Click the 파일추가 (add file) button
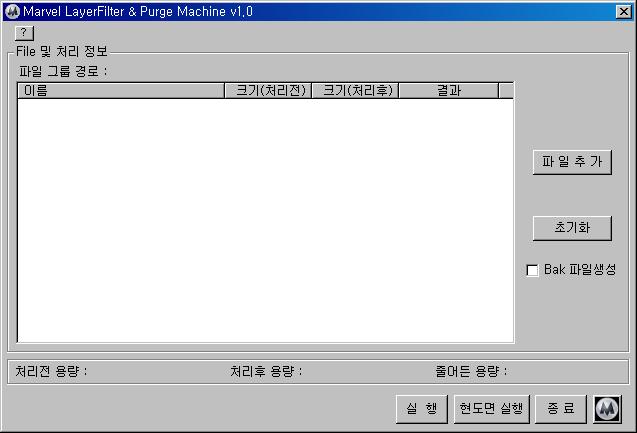The width and height of the screenshot is (637, 433). coord(572,162)
